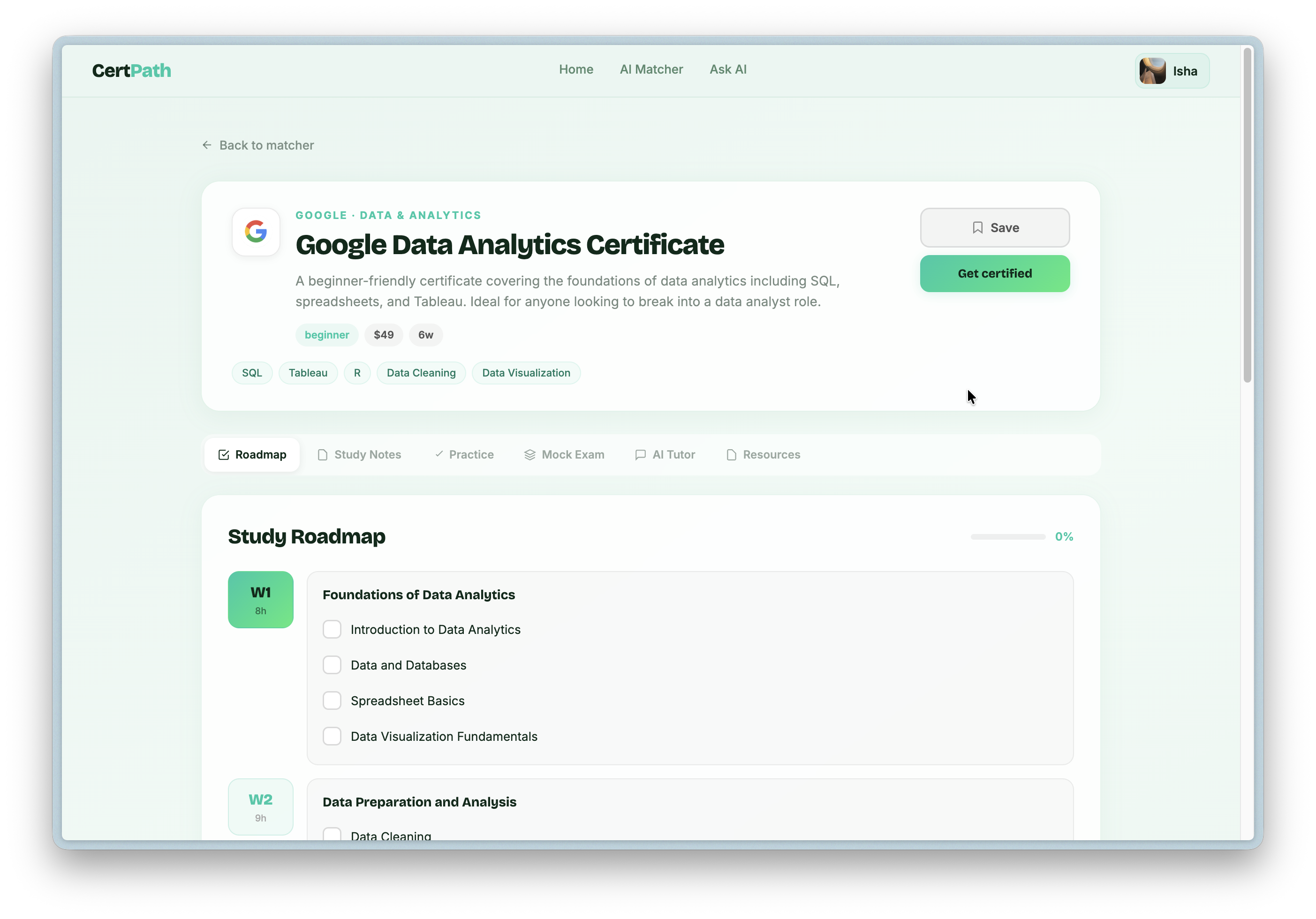
Task: Click the AI Tutor chat bubble icon
Action: tap(640, 454)
